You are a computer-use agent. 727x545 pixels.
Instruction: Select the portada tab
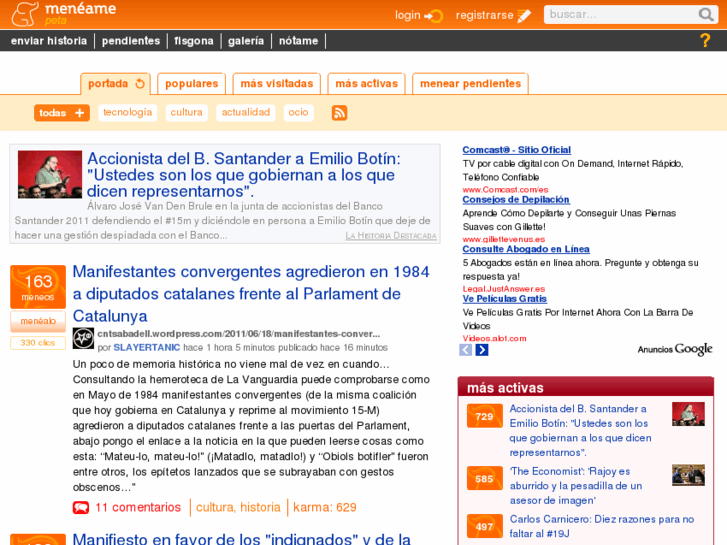click(x=115, y=84)
